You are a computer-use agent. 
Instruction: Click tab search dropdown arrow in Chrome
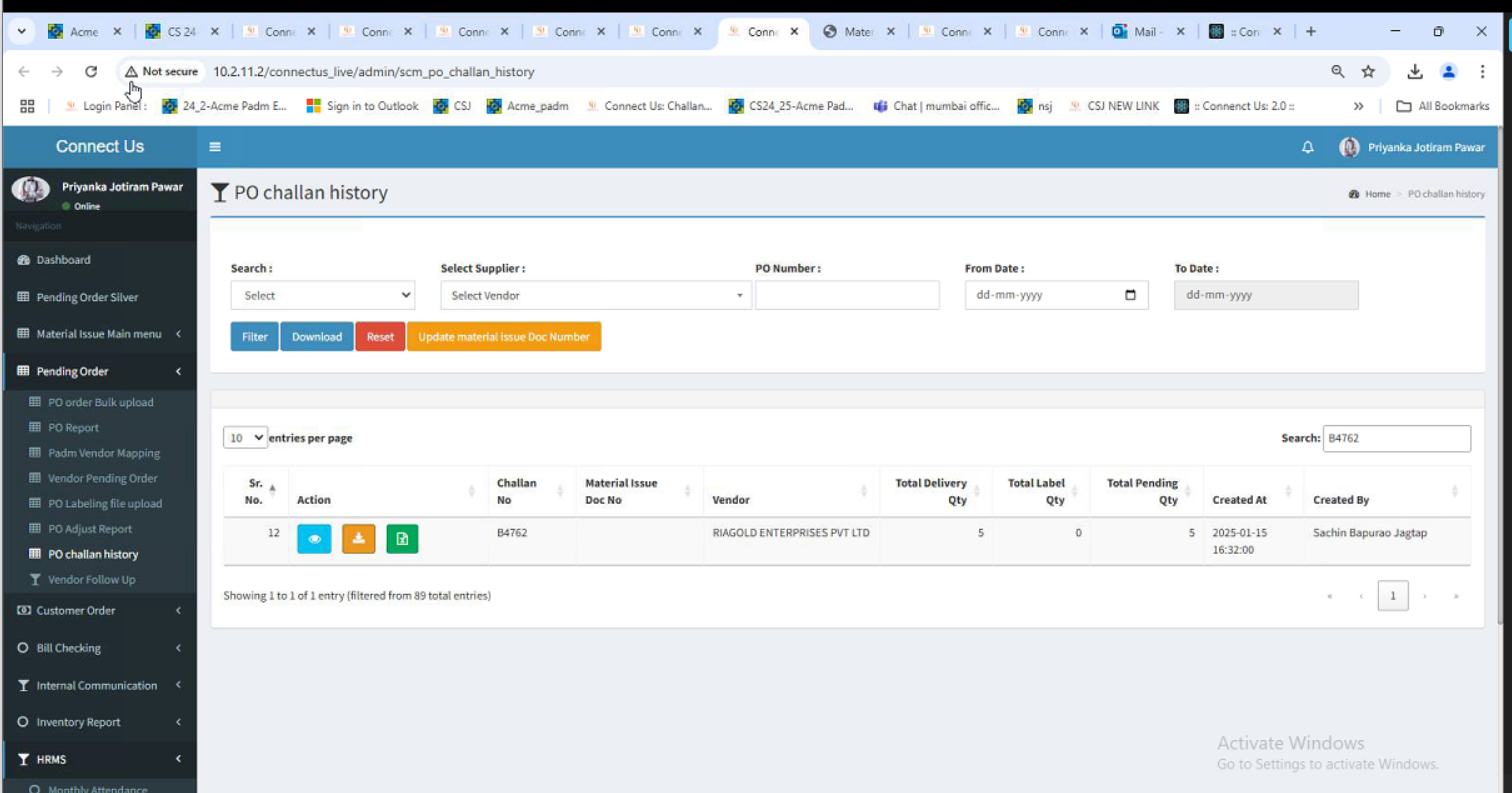click(x=21, y=32)
